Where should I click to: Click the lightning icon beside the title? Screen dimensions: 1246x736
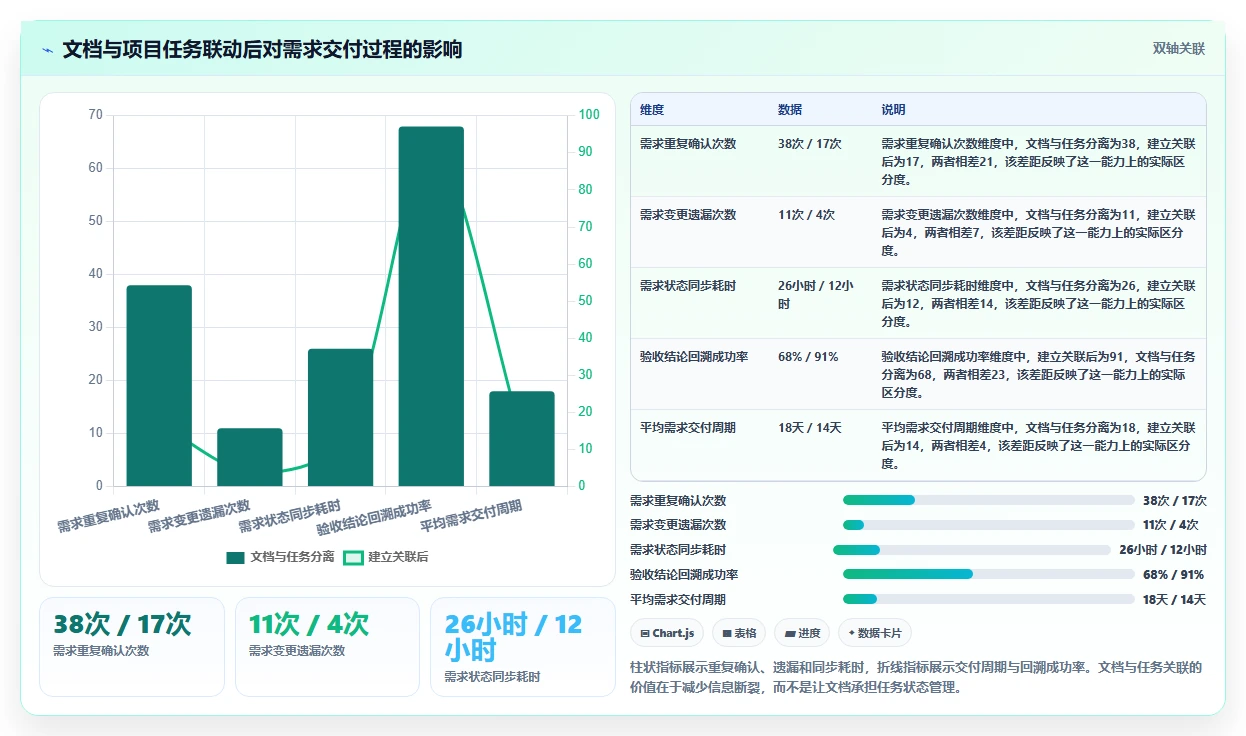pos(48,49)
